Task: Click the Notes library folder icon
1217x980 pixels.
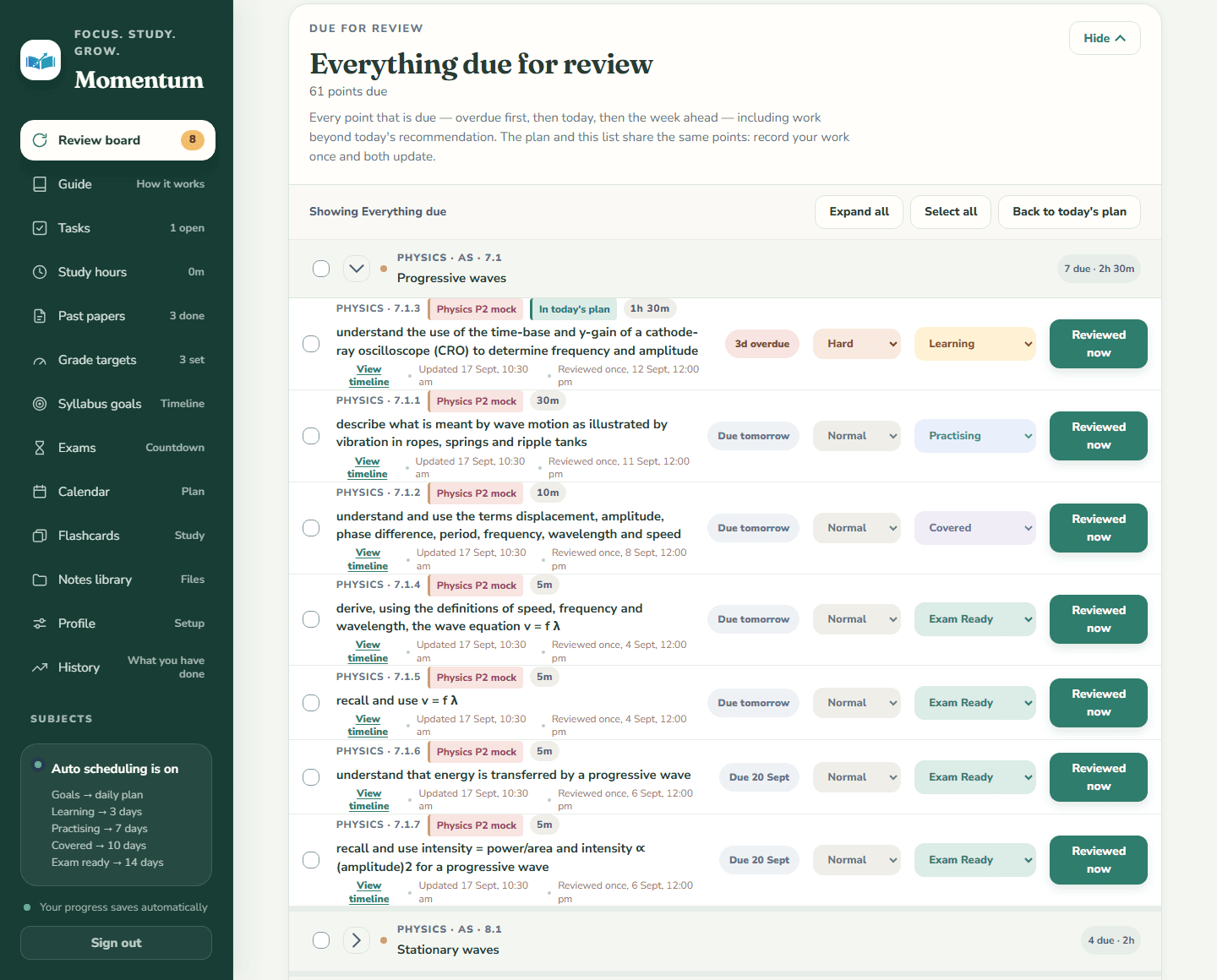Action: coord(40,580)
